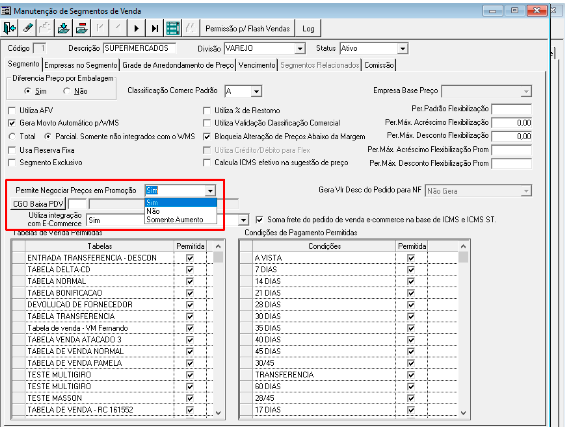Switch to Segmento tab
The image size is (565, 431).
point(23,64)
